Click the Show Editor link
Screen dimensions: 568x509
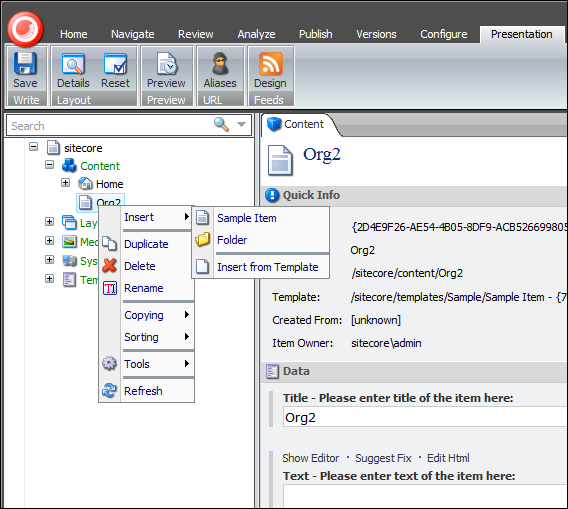point(311,458)
